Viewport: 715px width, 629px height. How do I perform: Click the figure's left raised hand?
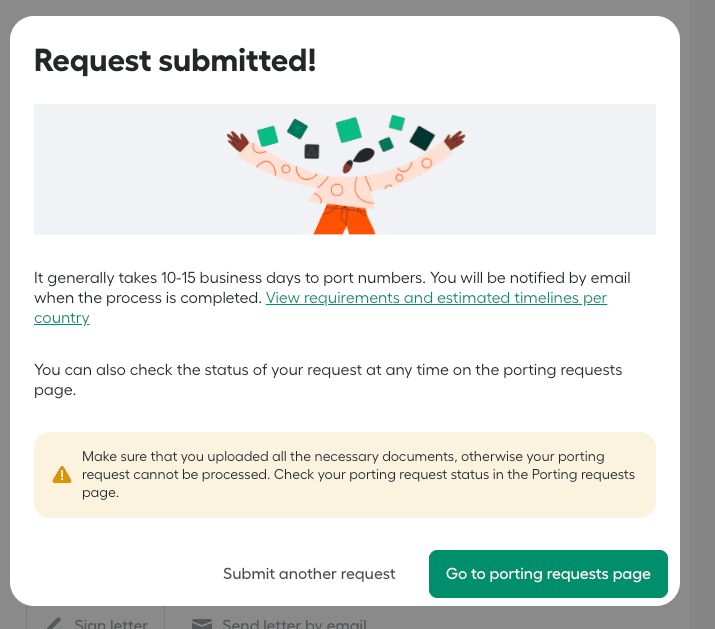click(237, 141)
